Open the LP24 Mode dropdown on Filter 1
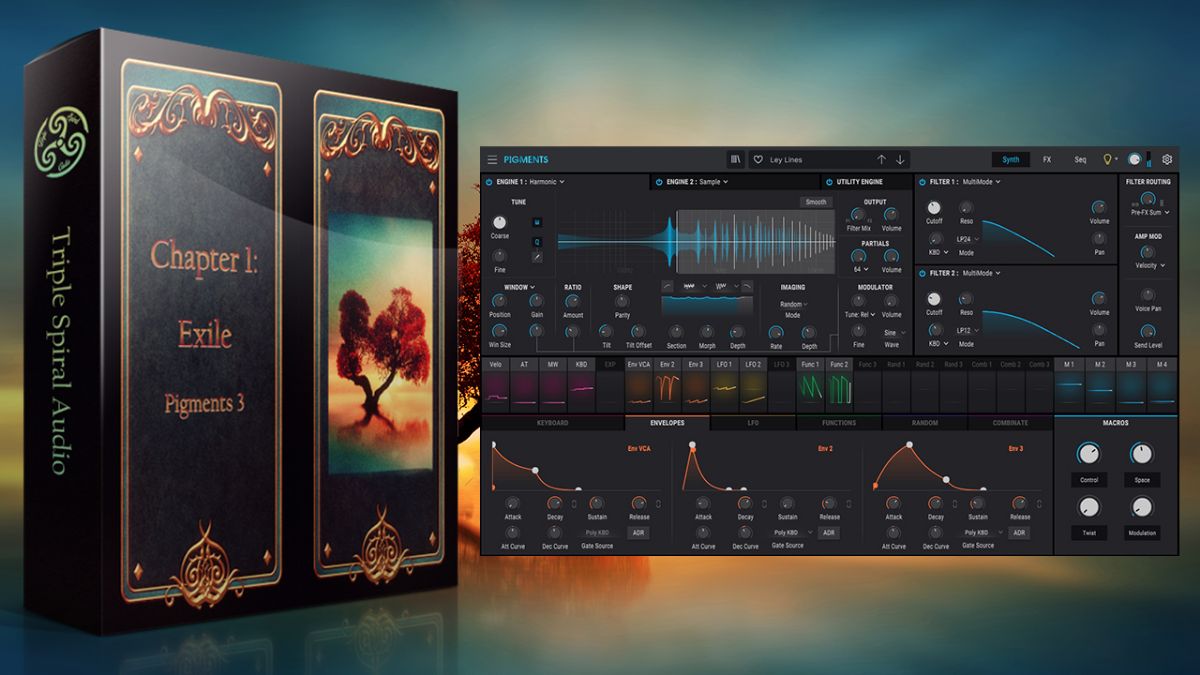The width and height of the screenshot is (1200, 675). pyautogui.click(x=965, y=239)
